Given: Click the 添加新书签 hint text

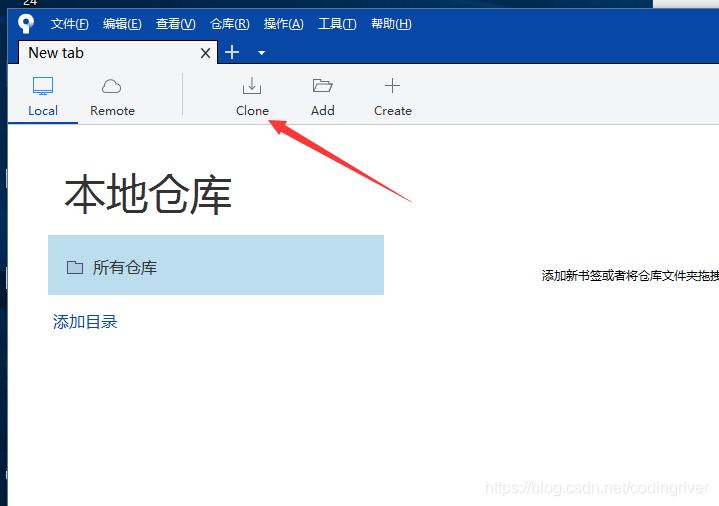Looking at the screenshot, I should point(630,275).
